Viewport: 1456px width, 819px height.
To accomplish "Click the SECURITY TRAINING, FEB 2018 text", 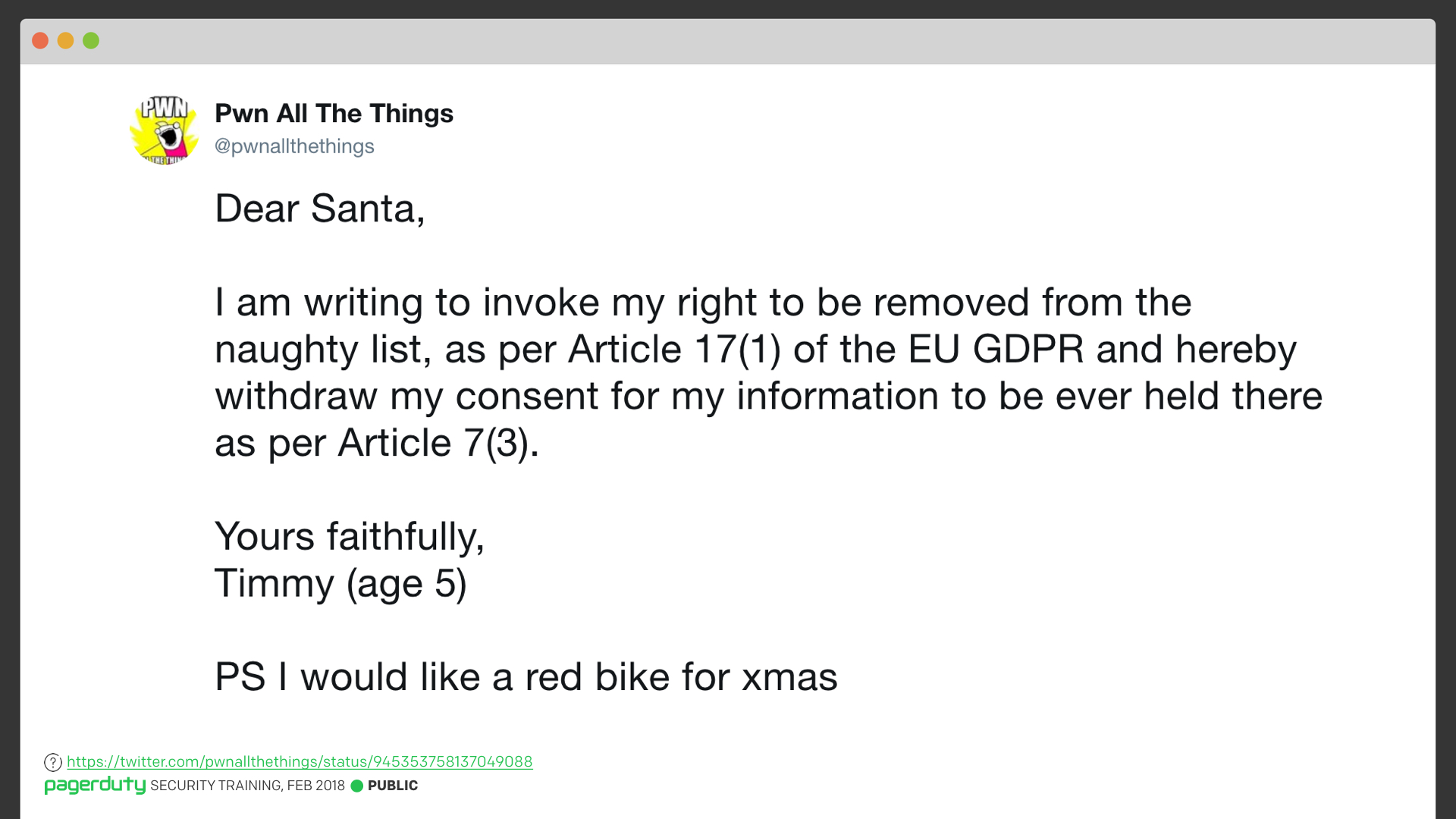I will tap(247, 786).
